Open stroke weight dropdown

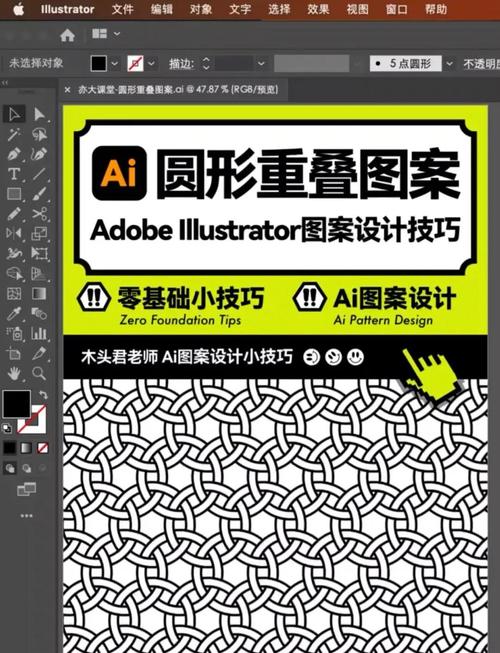pos(261,64)
